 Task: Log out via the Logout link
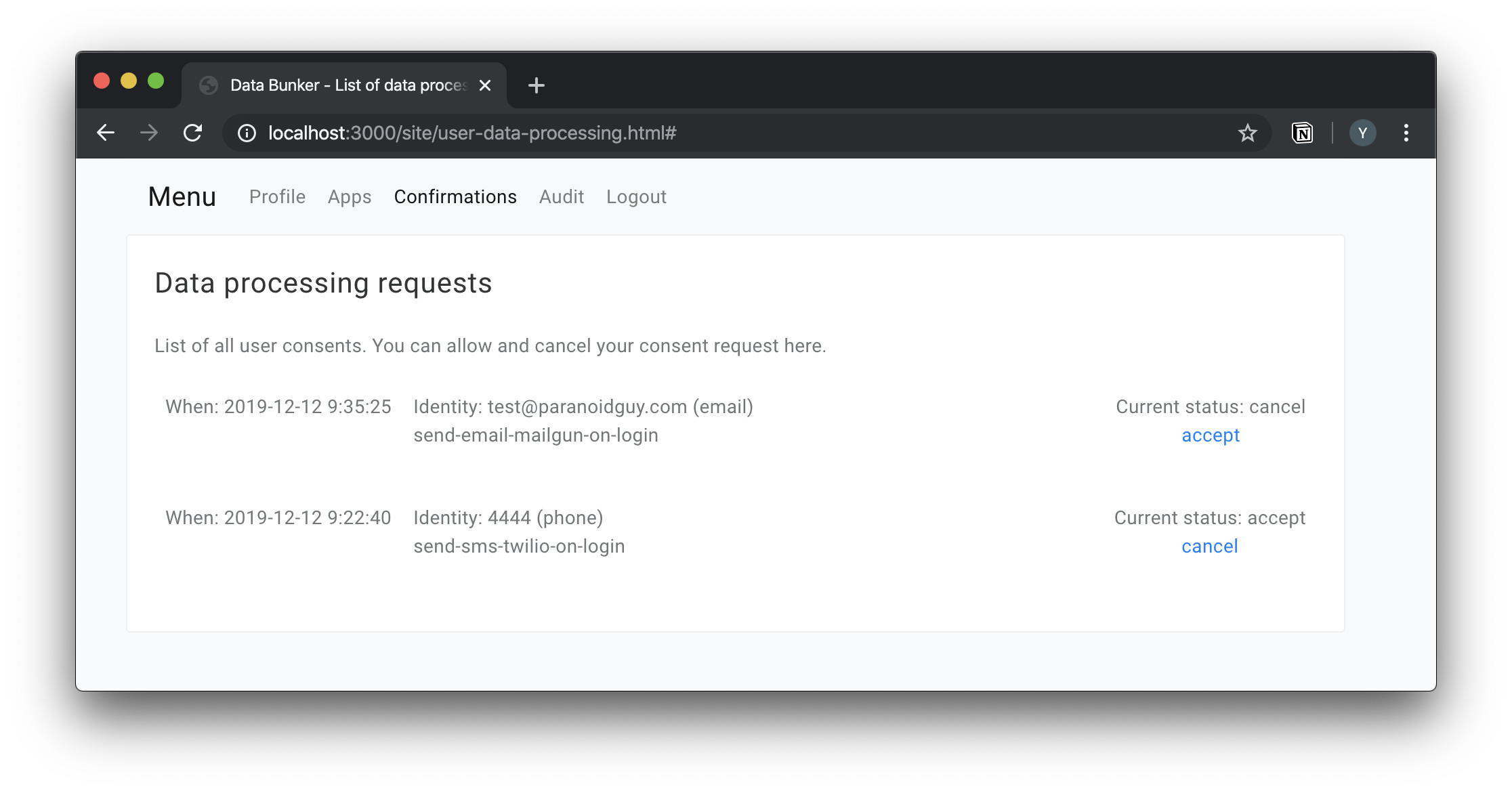coord(636,196)
